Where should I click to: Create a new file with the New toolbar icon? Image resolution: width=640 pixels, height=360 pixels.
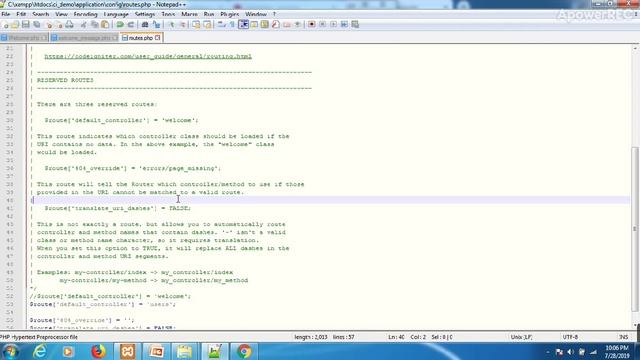[x=6, y=24]
